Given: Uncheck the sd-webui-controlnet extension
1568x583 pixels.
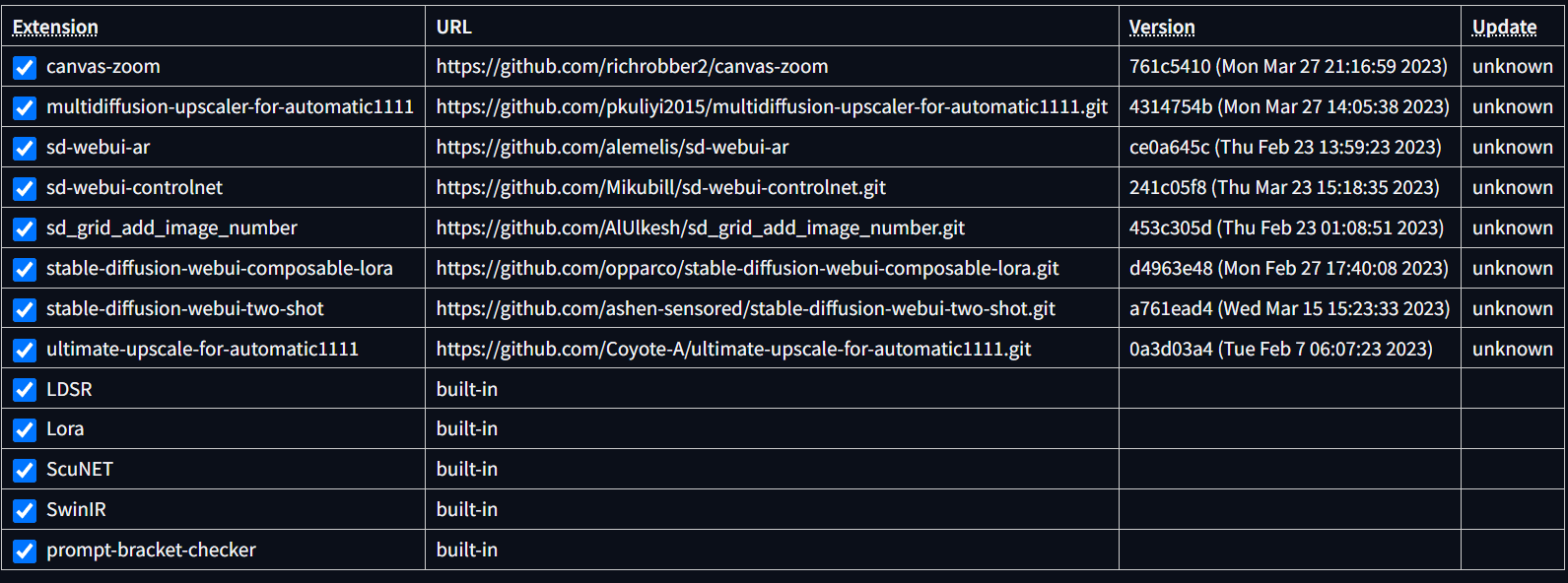Looking at the screenshot, I should (x=25, y=188).
